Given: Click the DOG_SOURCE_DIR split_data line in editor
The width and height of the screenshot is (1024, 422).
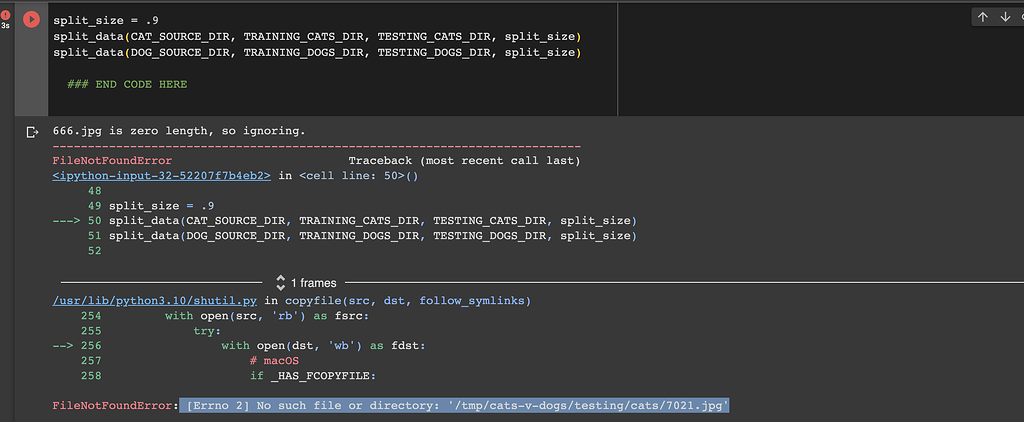Looking at the screenshot, I should point(318,52).
